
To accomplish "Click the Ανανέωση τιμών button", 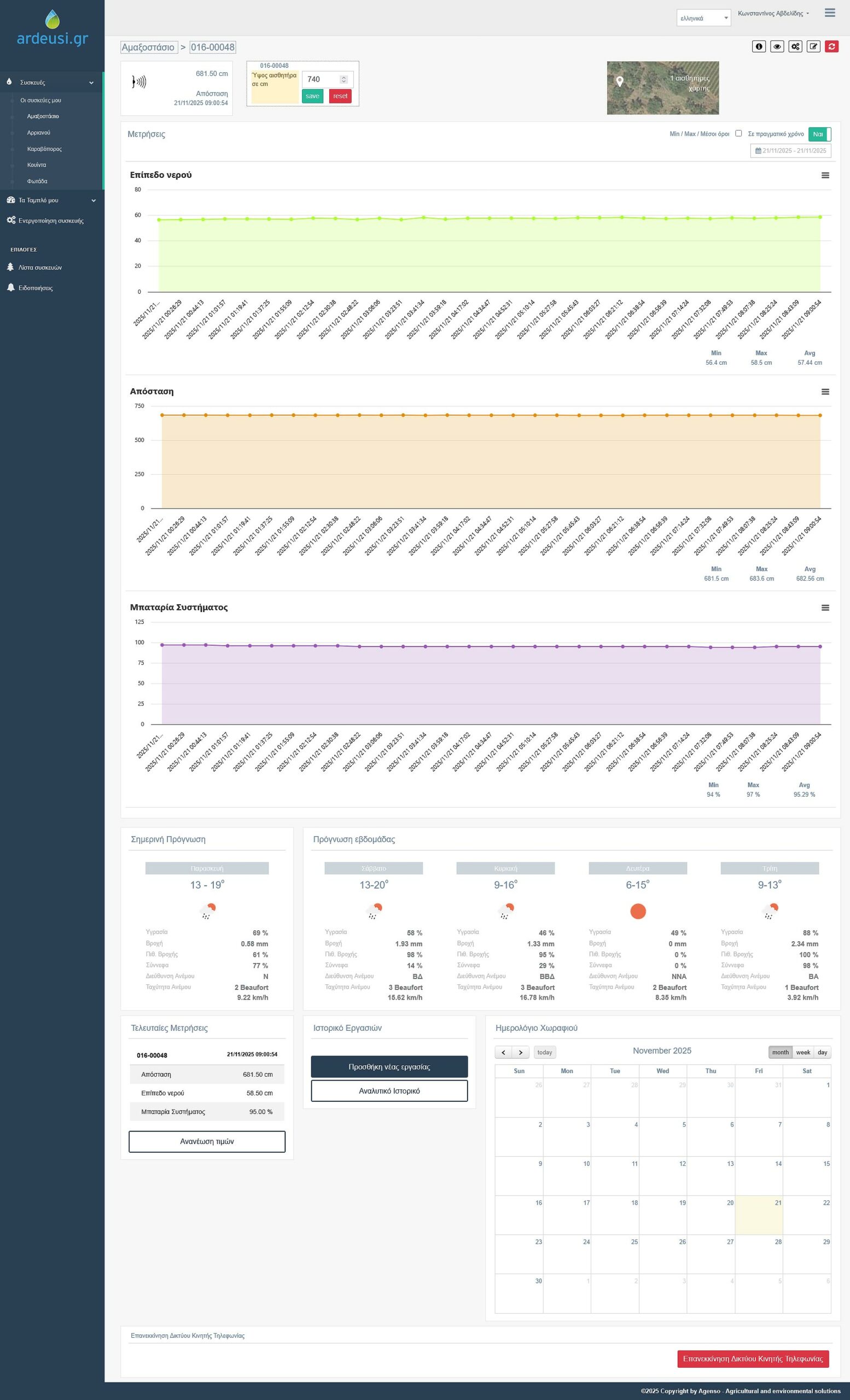I will pyautogui.click(x=207, y=1141).
